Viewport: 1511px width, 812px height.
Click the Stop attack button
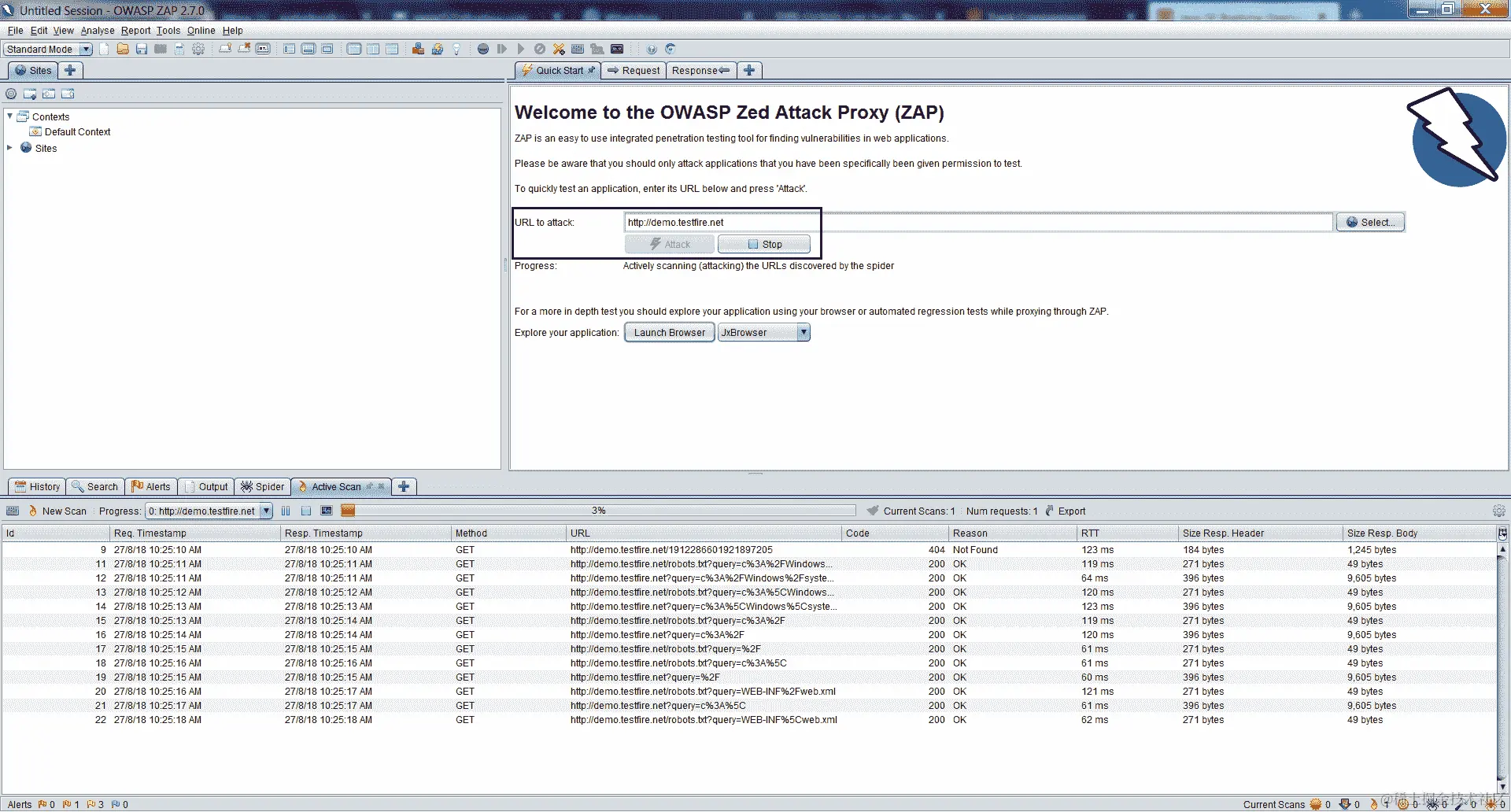764,245
